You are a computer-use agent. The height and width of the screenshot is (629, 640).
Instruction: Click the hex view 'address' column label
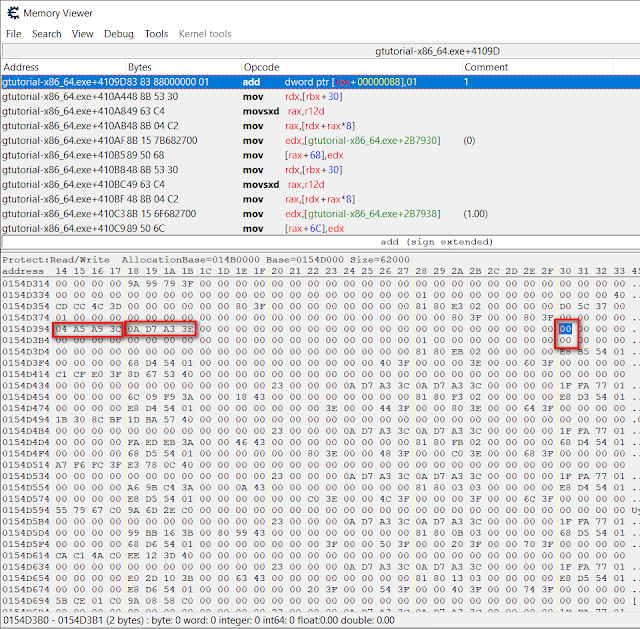click(x=23, y=271)
